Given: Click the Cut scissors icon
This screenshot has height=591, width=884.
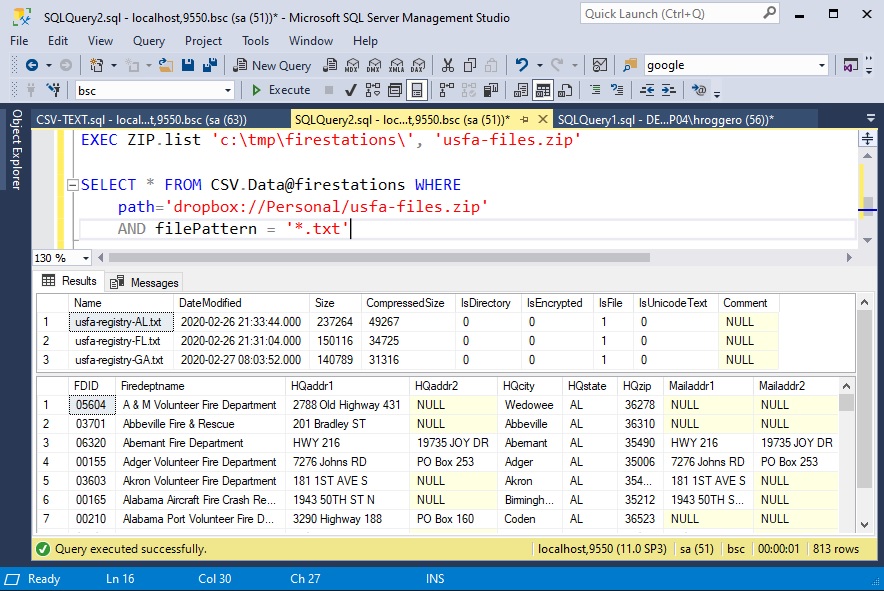Looking at the screenshot, I should click(448, 65).
